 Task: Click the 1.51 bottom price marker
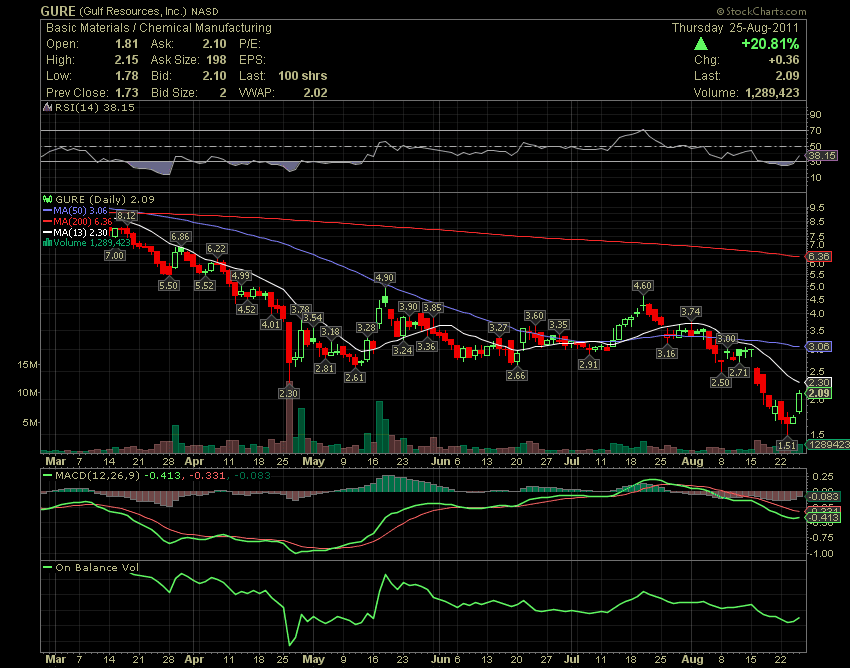coord(787,445)
